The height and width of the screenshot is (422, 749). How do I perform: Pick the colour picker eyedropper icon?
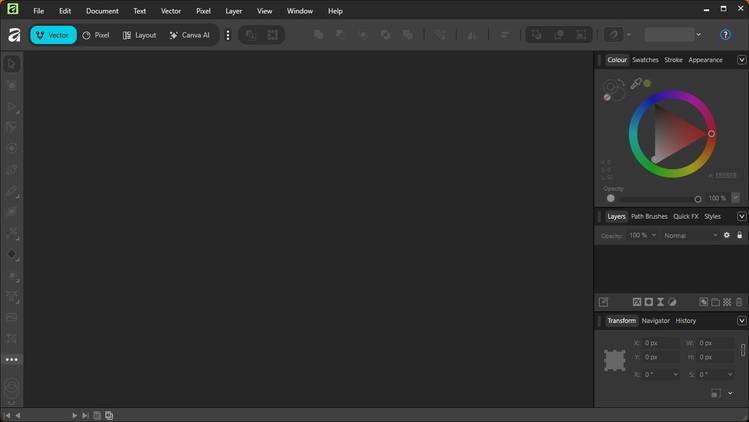[635, 84]
